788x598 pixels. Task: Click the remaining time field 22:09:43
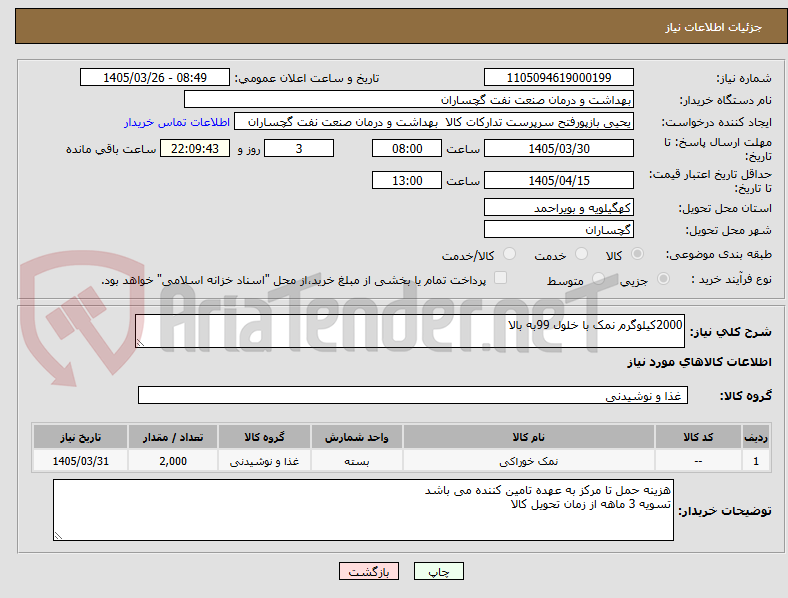195,149
